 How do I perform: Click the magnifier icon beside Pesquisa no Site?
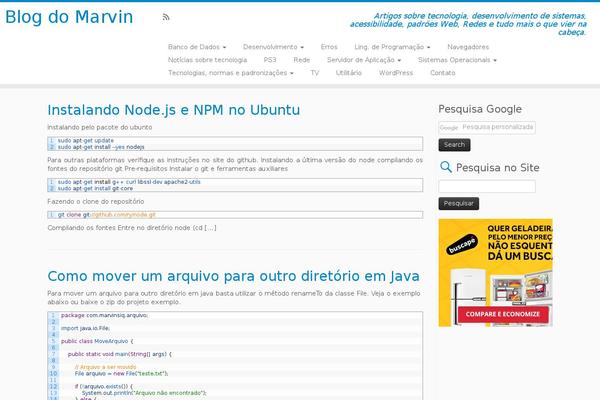pyautogui.click(x=445, y=167)
